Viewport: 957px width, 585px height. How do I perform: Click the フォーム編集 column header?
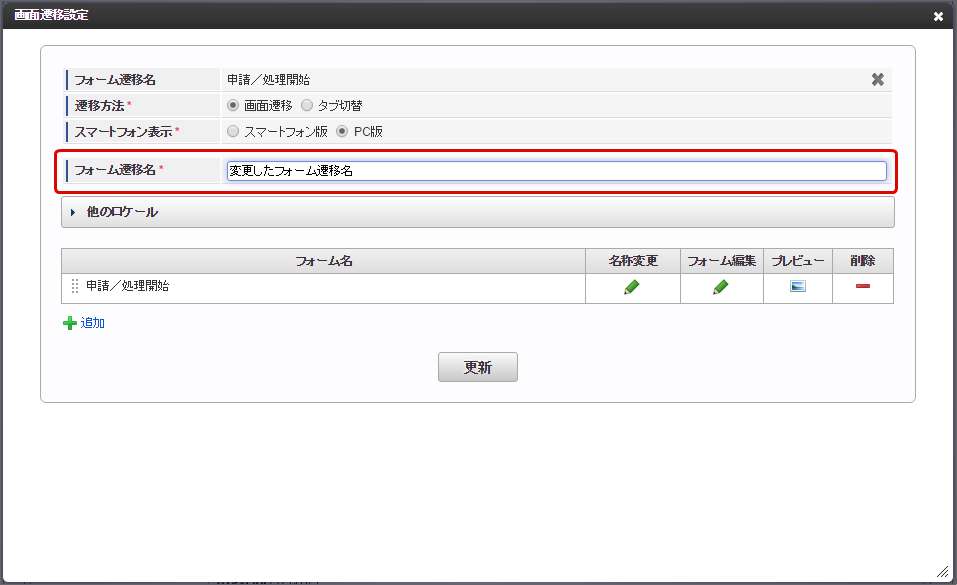pos(721,261)
